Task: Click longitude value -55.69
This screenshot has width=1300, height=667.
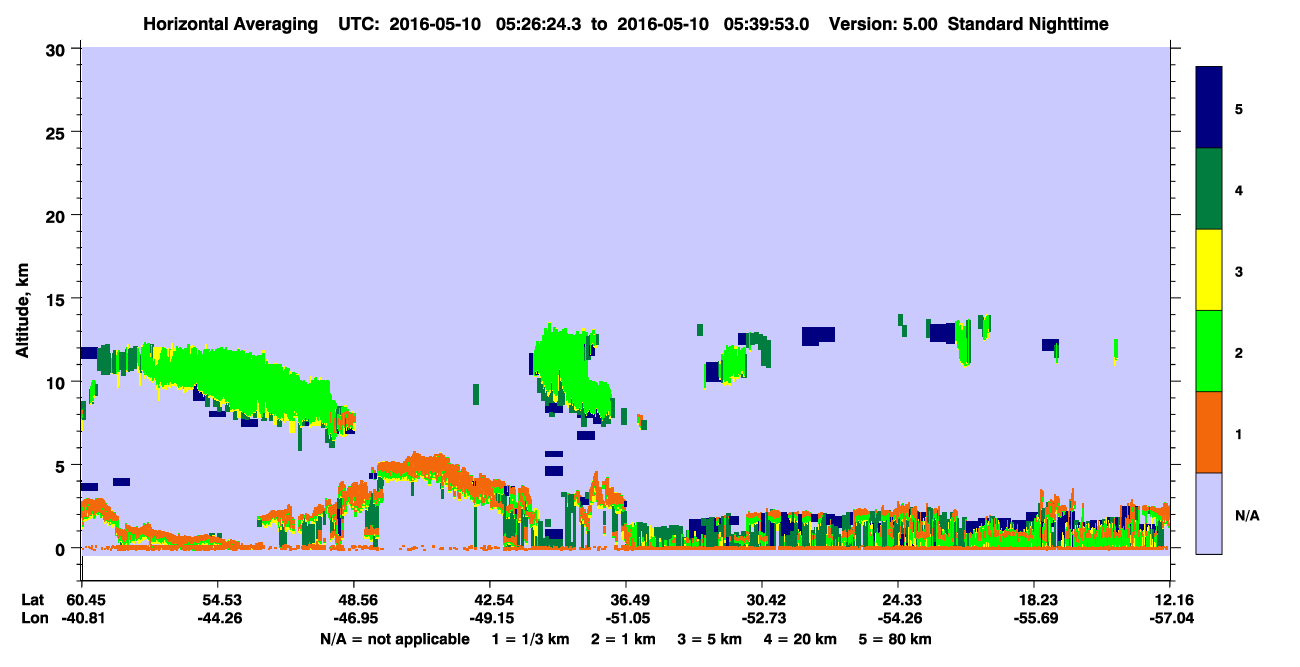Action: [1034, 618]
